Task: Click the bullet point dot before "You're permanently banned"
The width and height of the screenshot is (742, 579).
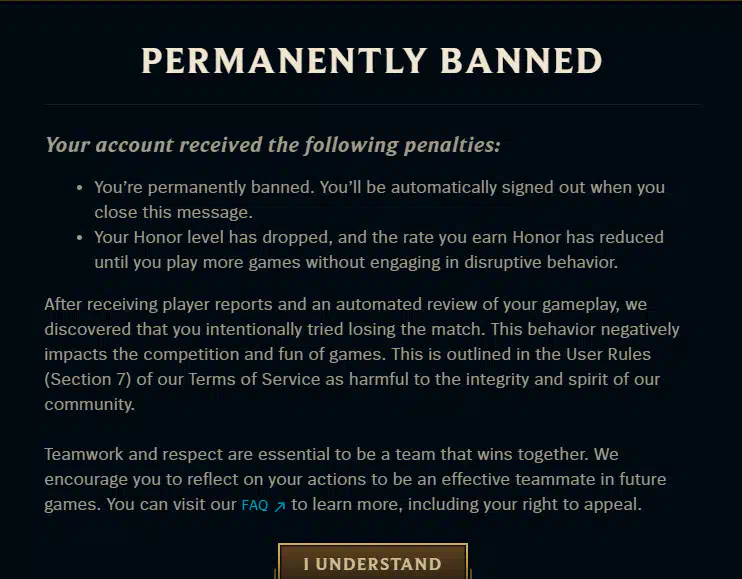Action: (80, 188)
